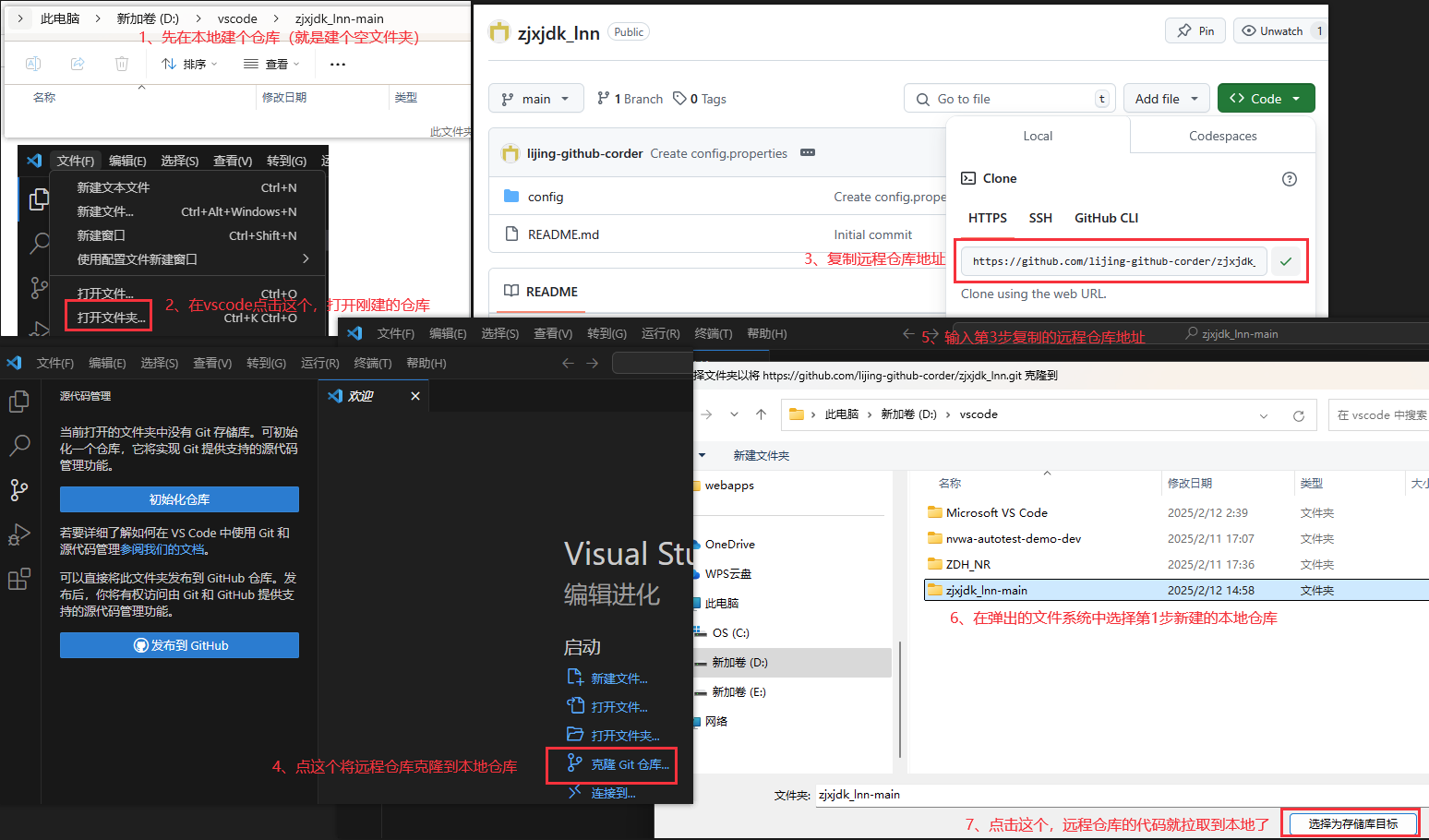Click the rename icon in Explorer toolbar
This screenshot has height=840, width=1429.
pyautogui.click(x=33, y=64)
